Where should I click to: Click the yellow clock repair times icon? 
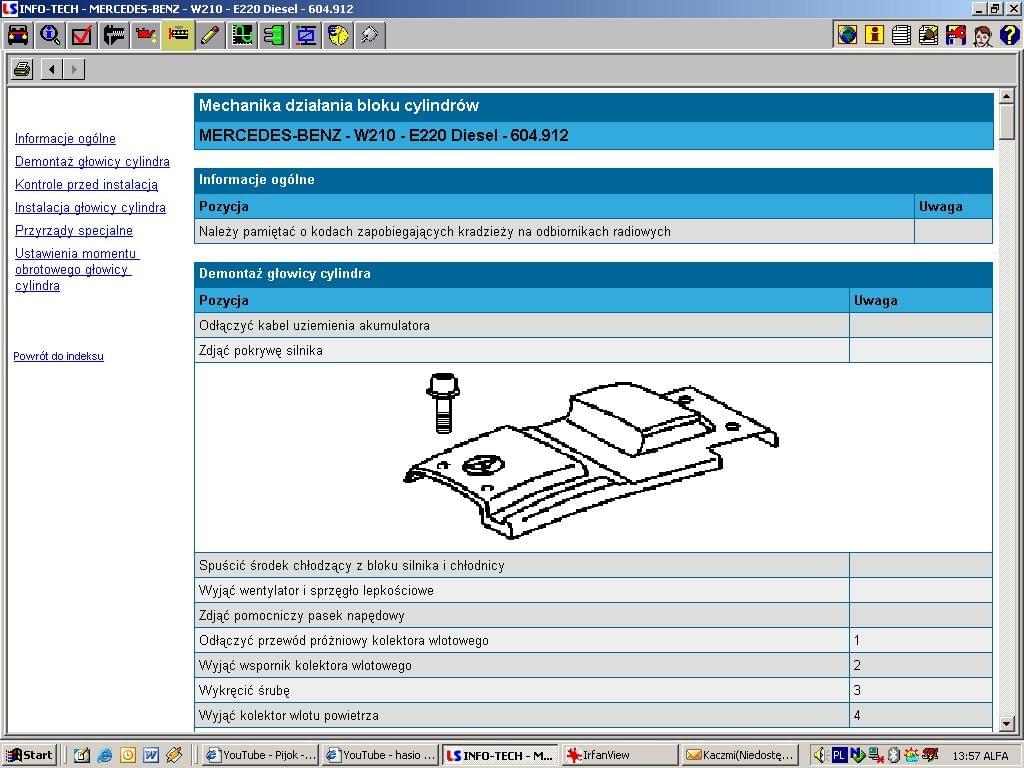tap(338, 35)
